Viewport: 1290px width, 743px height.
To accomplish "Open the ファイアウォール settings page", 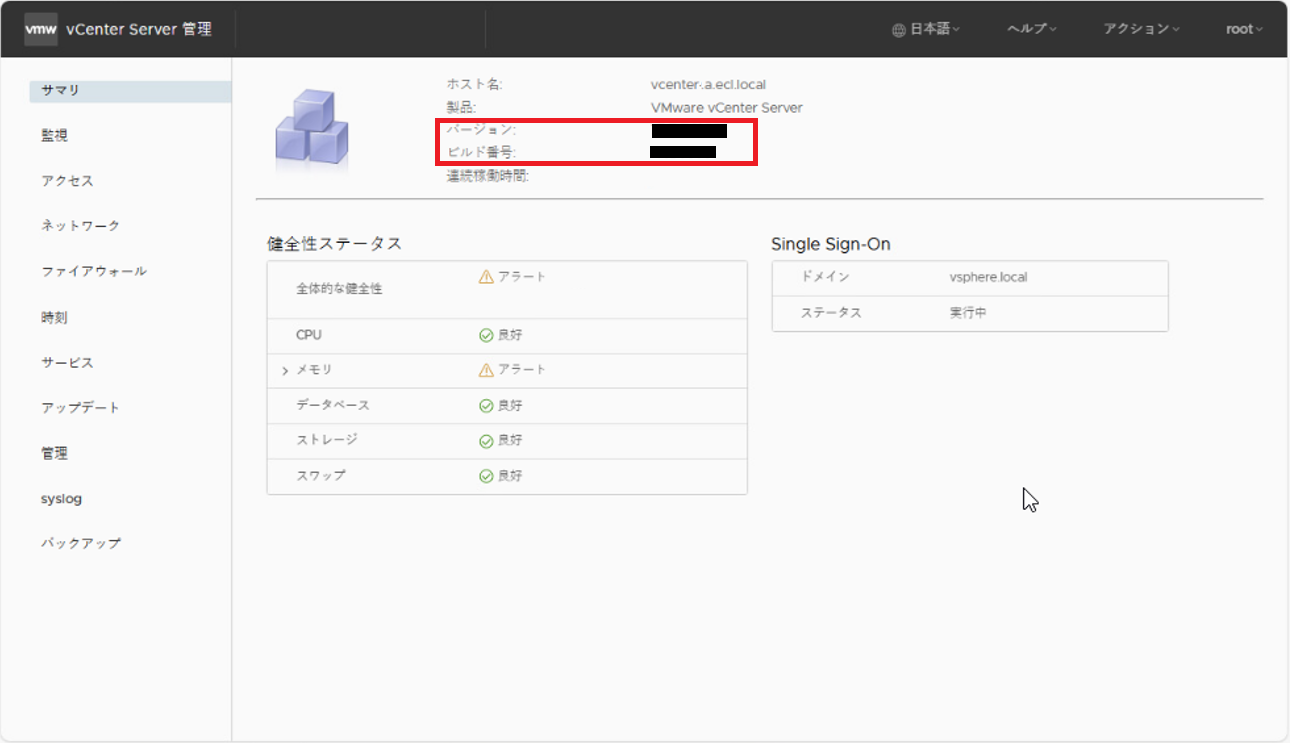I will pos(94,272).
